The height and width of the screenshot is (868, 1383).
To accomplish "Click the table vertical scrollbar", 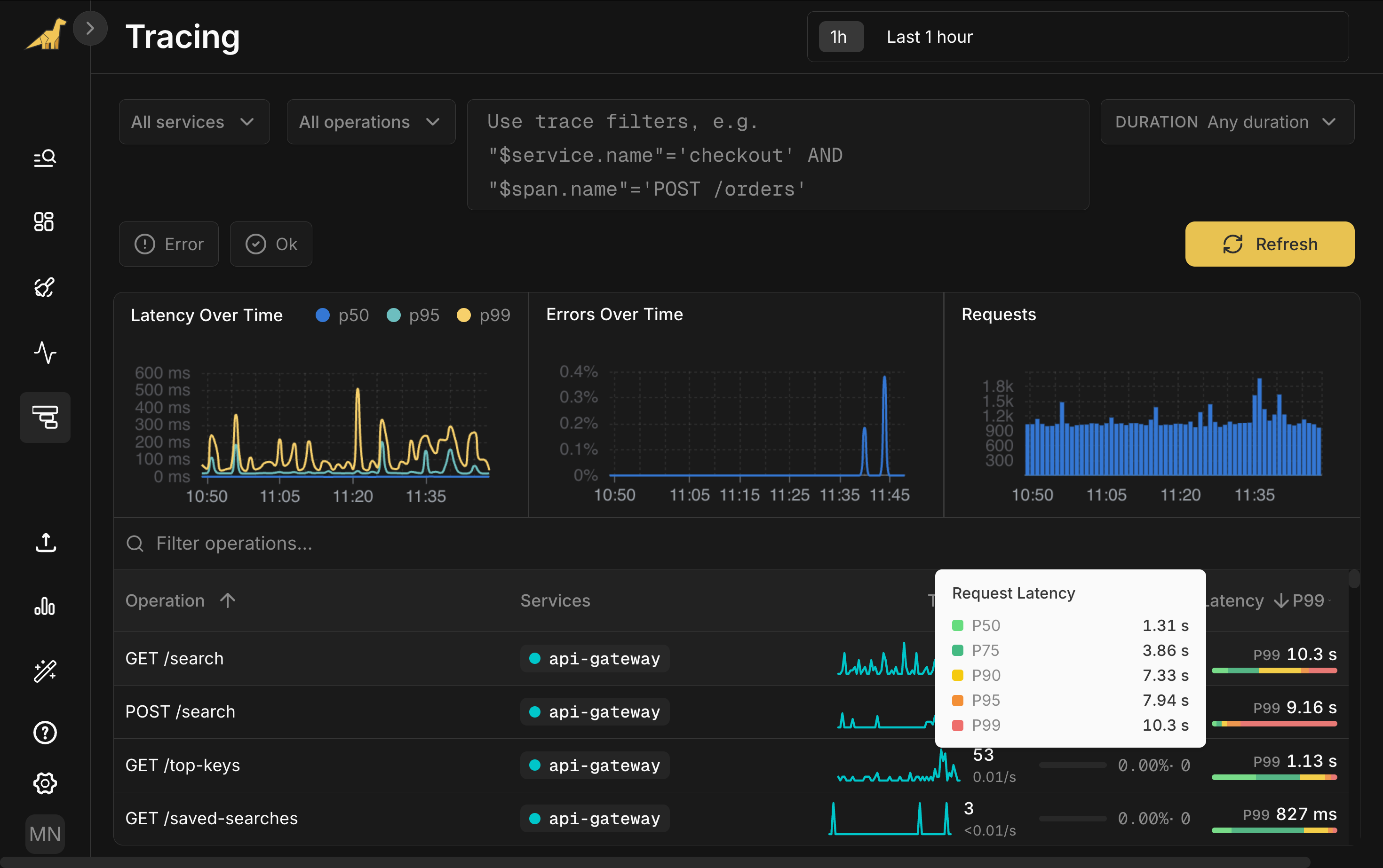I will click(x=1354, y=579).
